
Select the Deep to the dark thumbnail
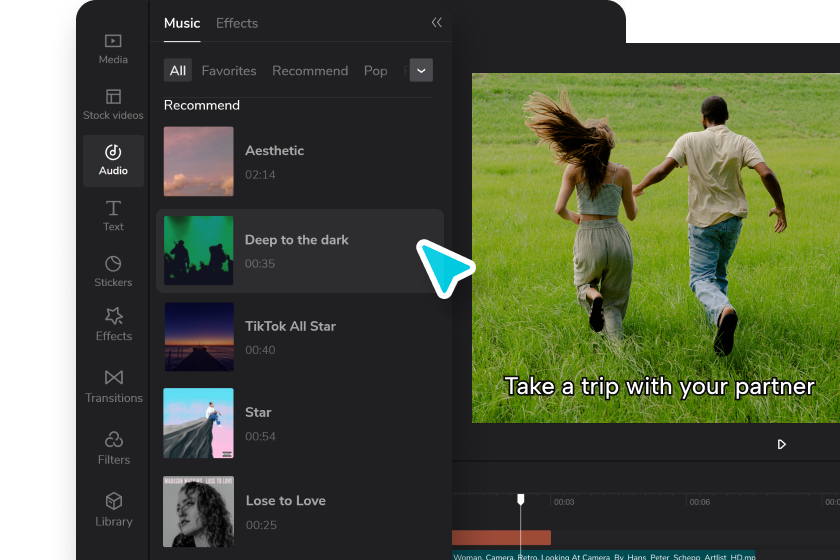pos(198,250)
